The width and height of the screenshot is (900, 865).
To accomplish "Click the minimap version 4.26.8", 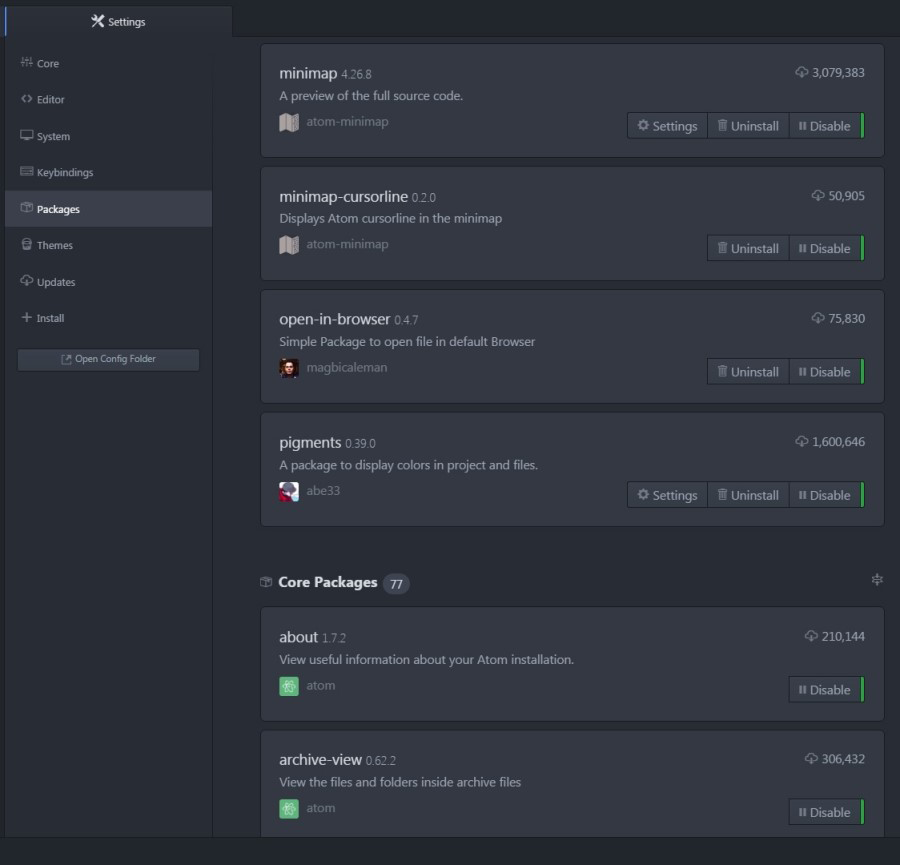I will 356,75.
